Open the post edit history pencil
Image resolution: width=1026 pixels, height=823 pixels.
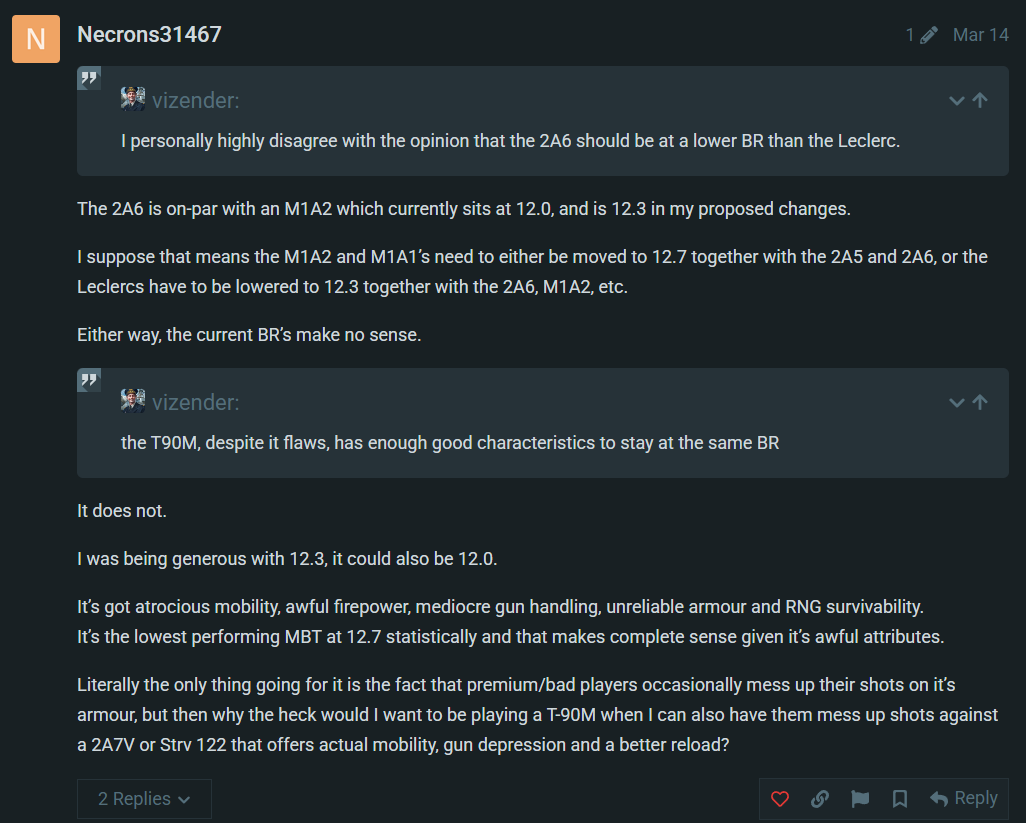click(929, 35)
